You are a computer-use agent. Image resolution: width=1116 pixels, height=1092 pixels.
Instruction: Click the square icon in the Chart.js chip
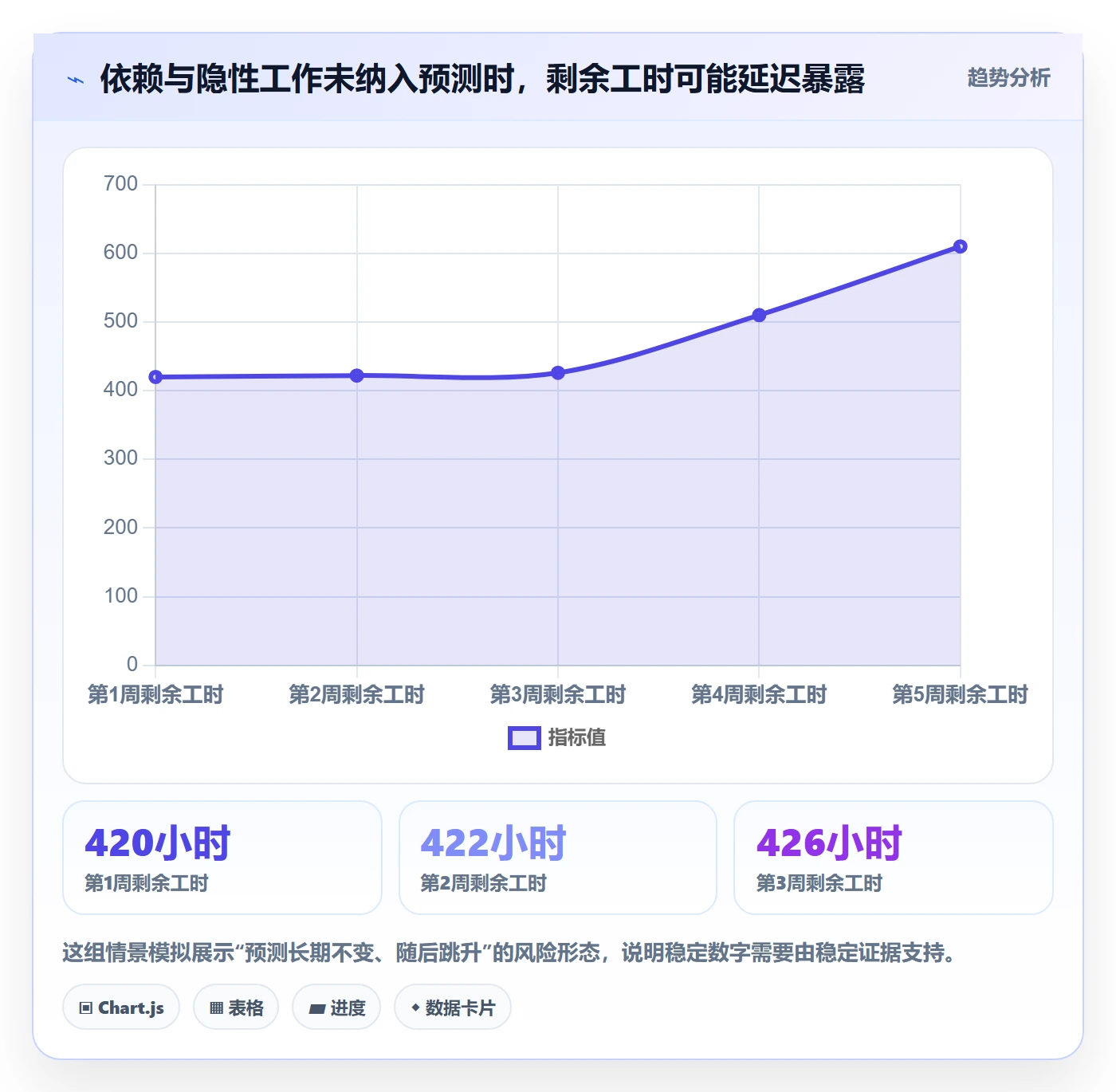(x=86, y=1008)
